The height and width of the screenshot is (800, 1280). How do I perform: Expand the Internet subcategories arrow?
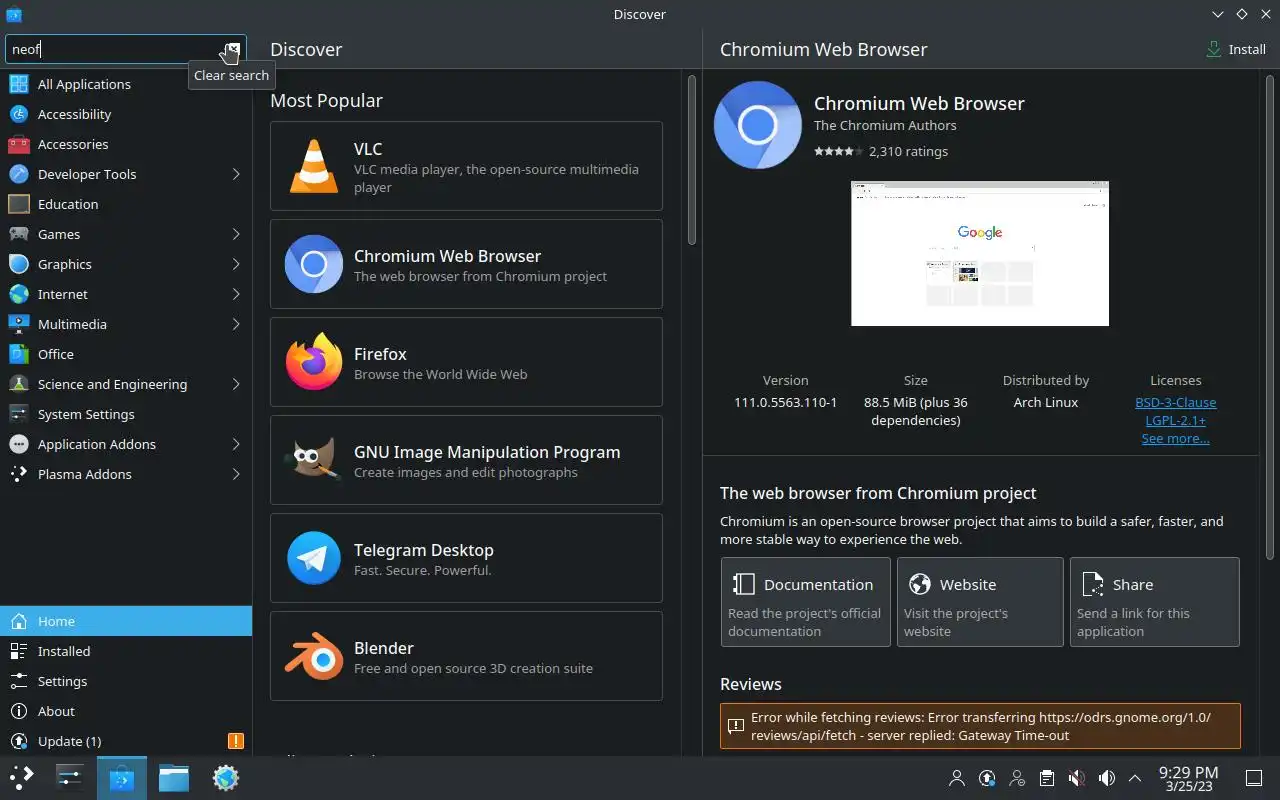click(236, 294)
